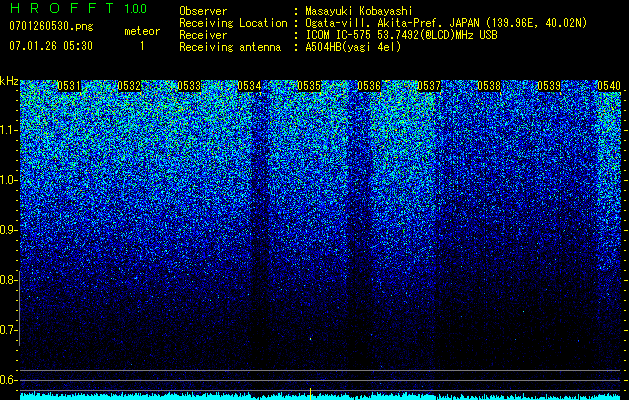
Task: Click the 0535 time marker
Action: point(309,86)
